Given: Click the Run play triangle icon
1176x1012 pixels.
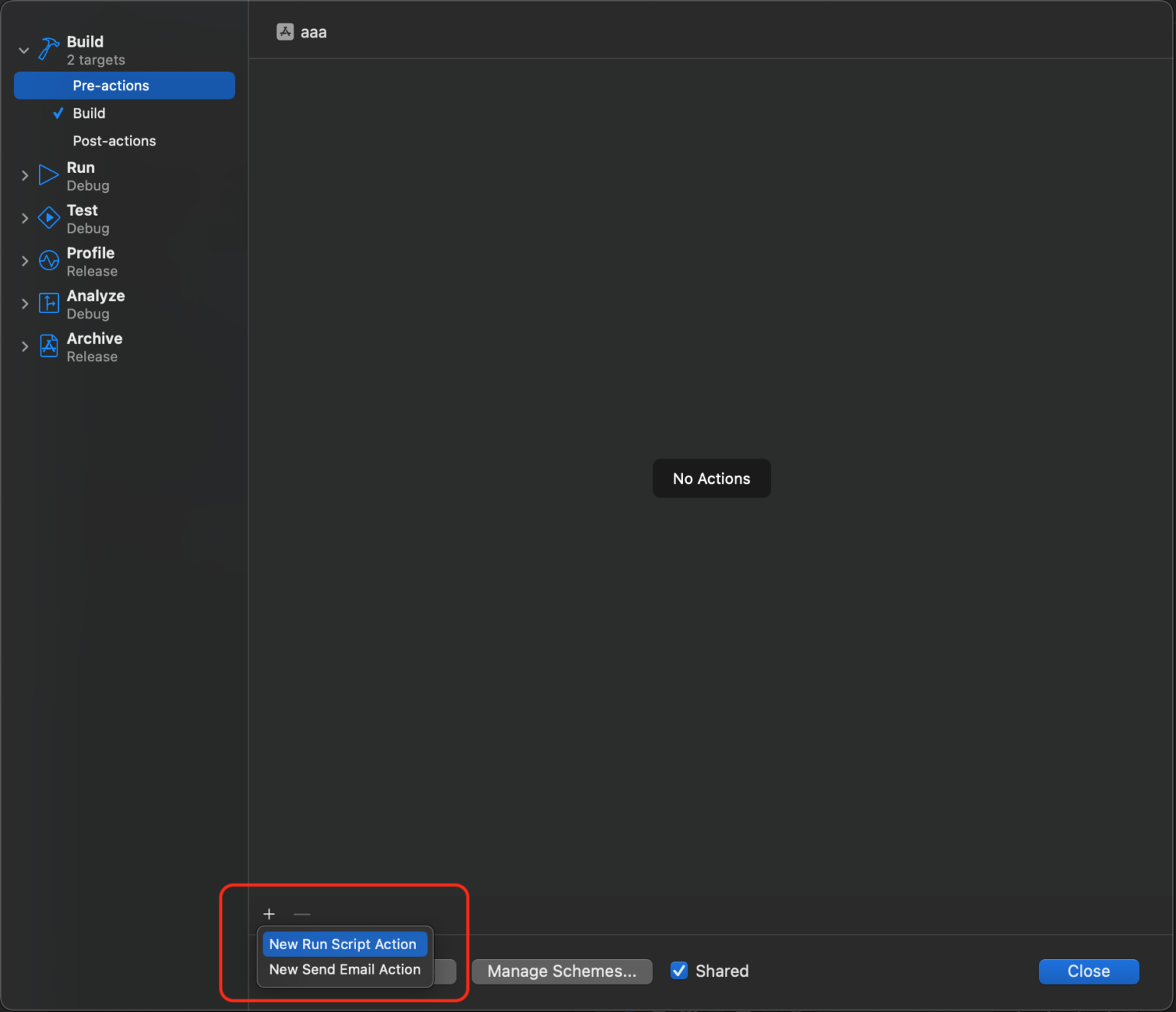Looking at the screenshot, I should pyautogui.click(x=49, y=175).
